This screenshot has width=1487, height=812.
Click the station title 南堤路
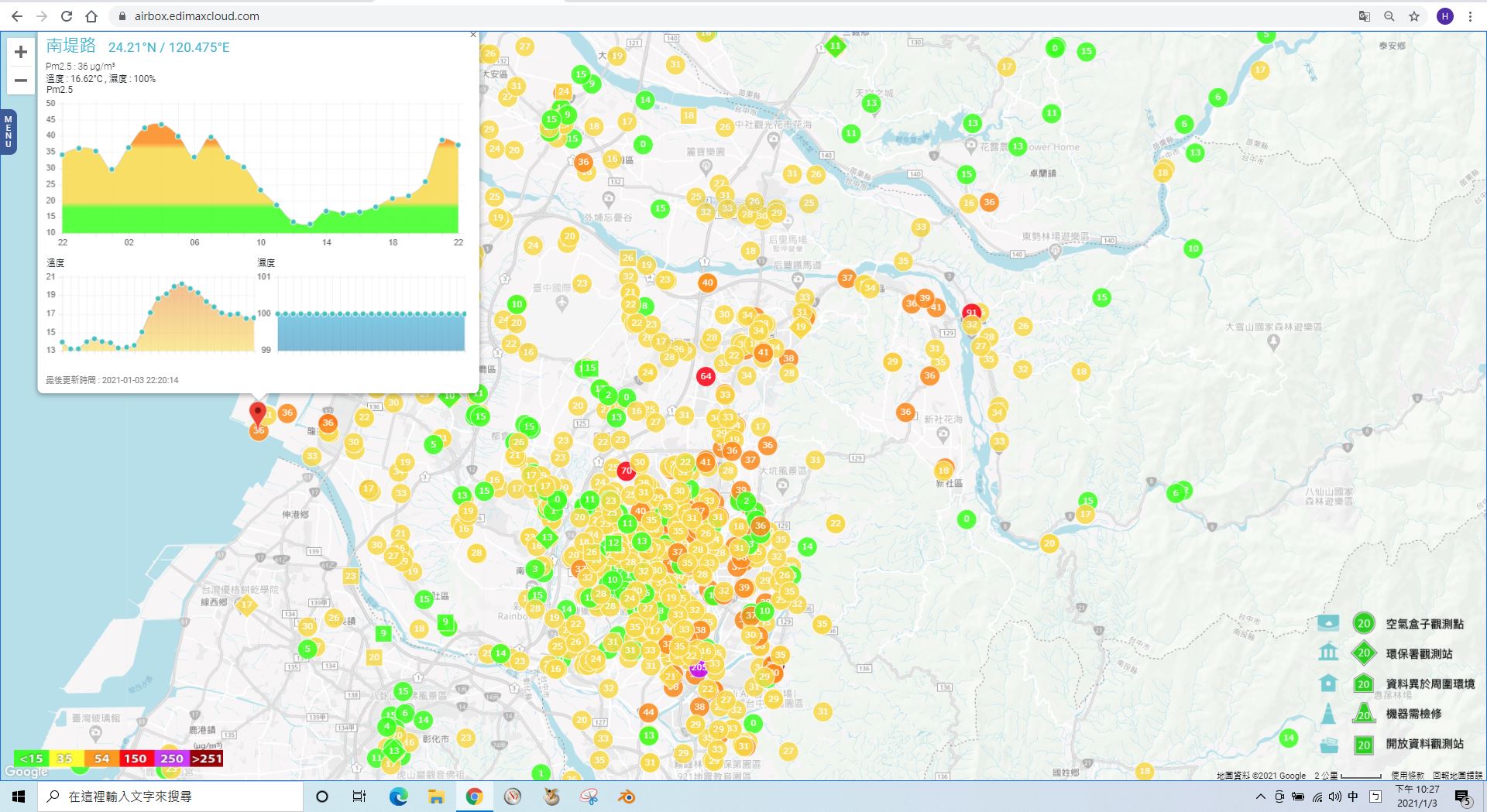71,46
